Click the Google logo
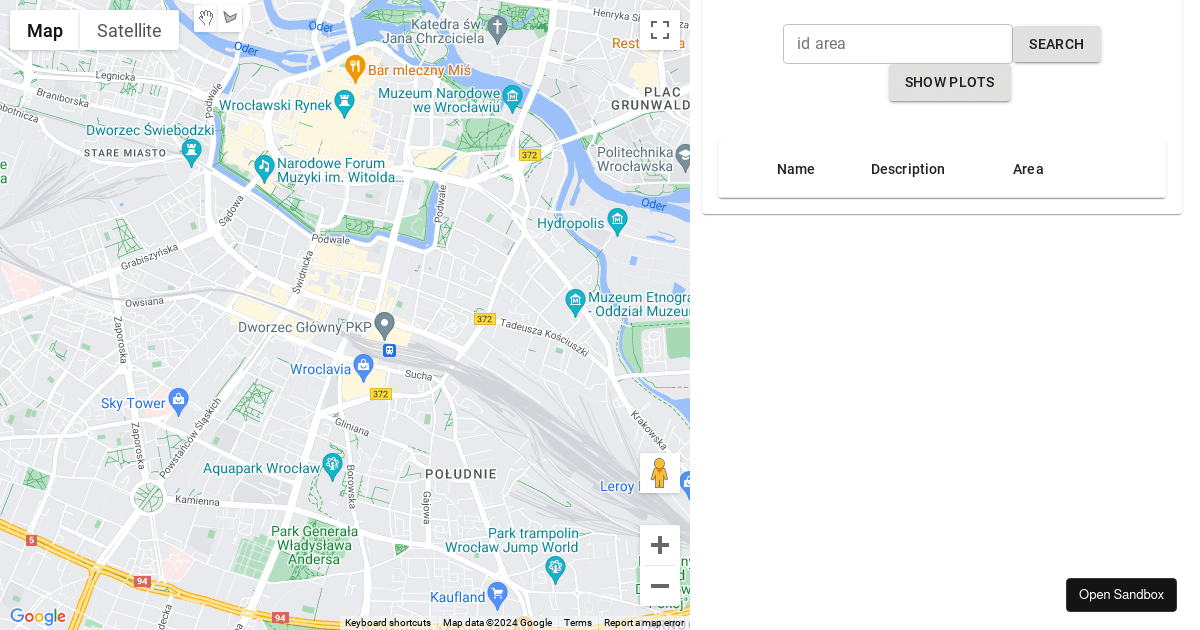The height and width of the screenshot is (630, 1200). click(38, 617)
